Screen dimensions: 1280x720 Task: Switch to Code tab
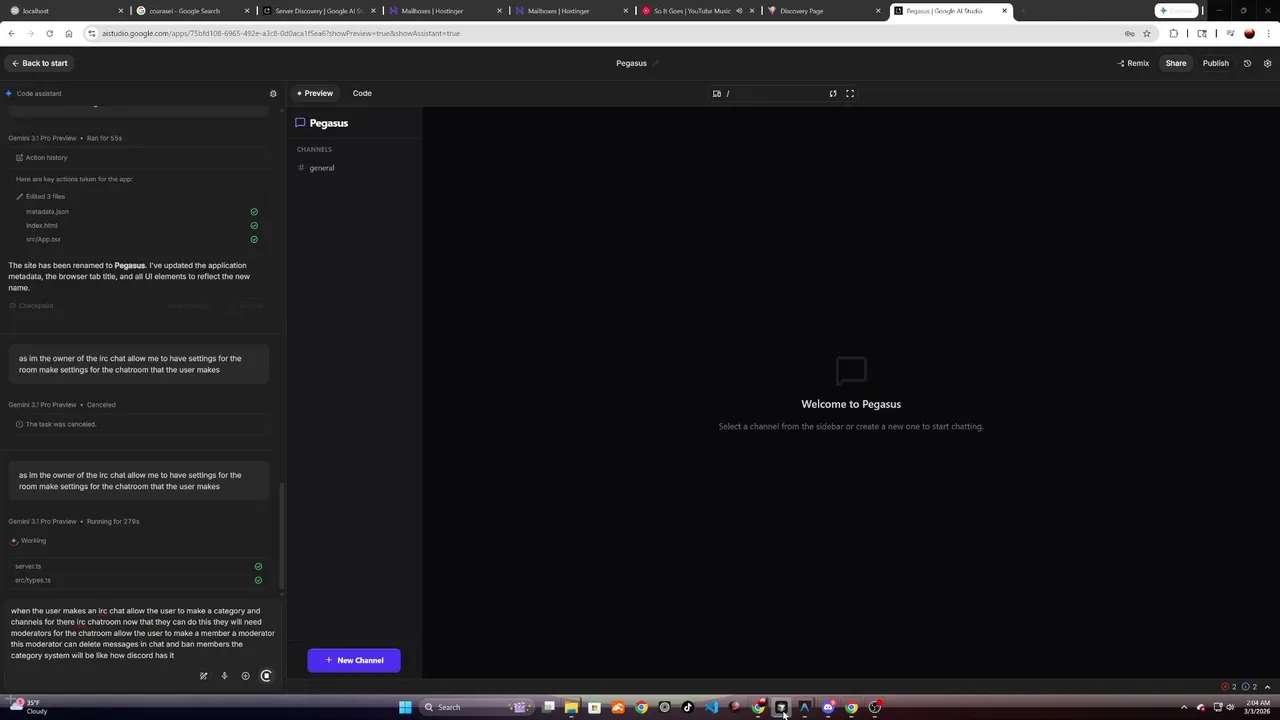[362, 93]
